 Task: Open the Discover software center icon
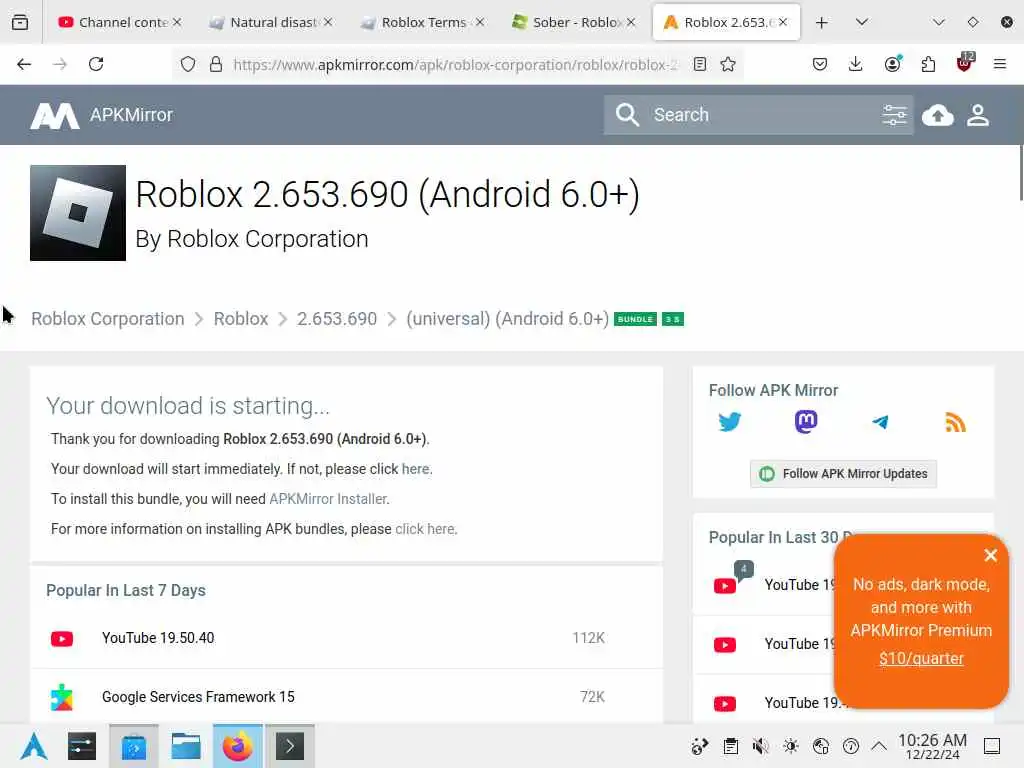pos(134,746)
